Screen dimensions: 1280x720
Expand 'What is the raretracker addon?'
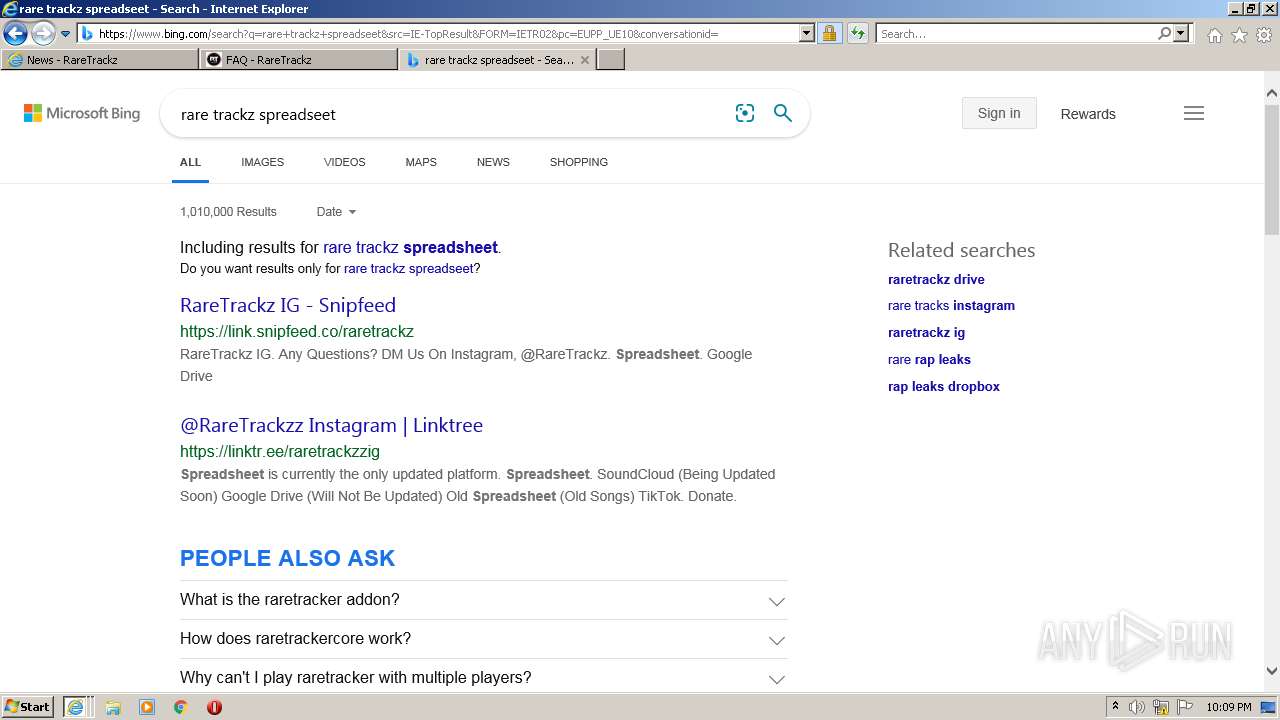point(483,600)
